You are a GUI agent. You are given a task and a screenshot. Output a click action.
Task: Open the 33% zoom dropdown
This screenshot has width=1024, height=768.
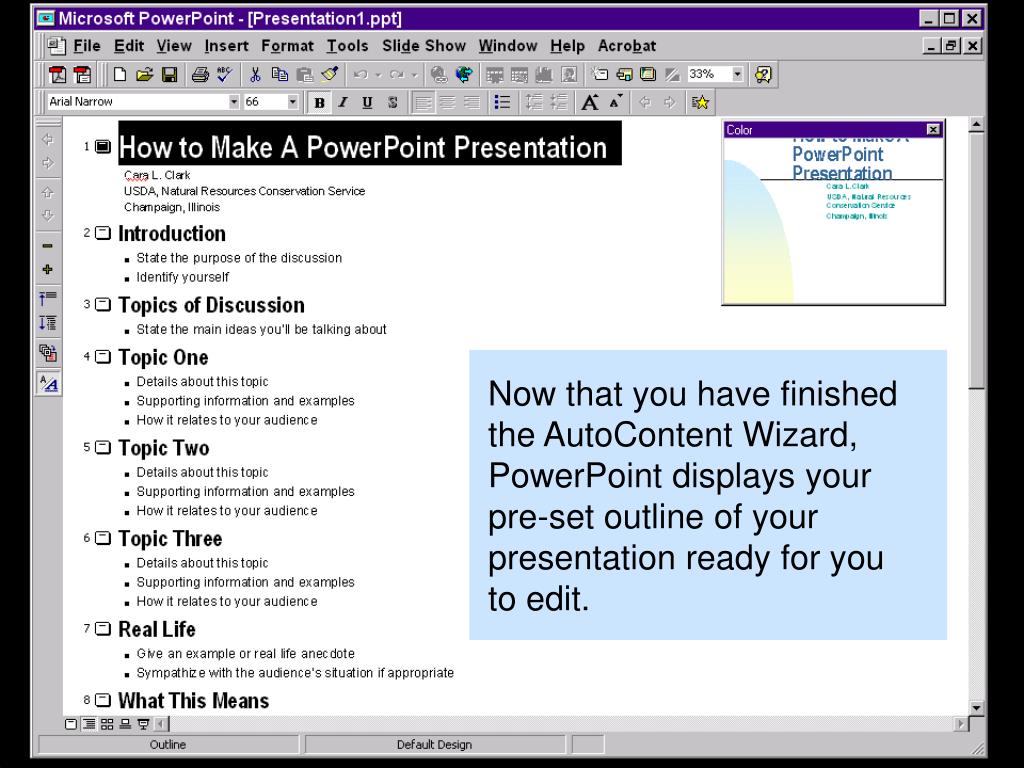pyautogui.click(x=738, y=74)
